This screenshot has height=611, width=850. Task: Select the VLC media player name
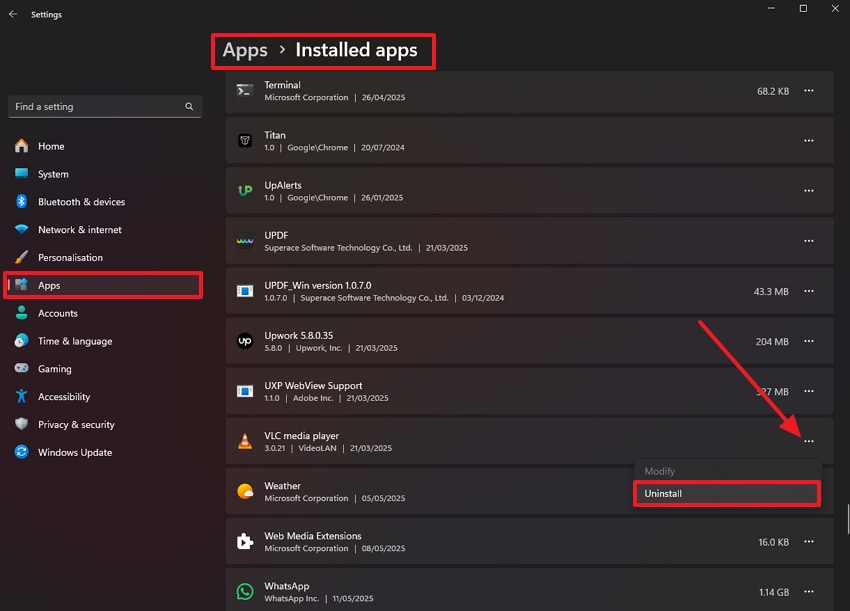[x=301, y=436]
